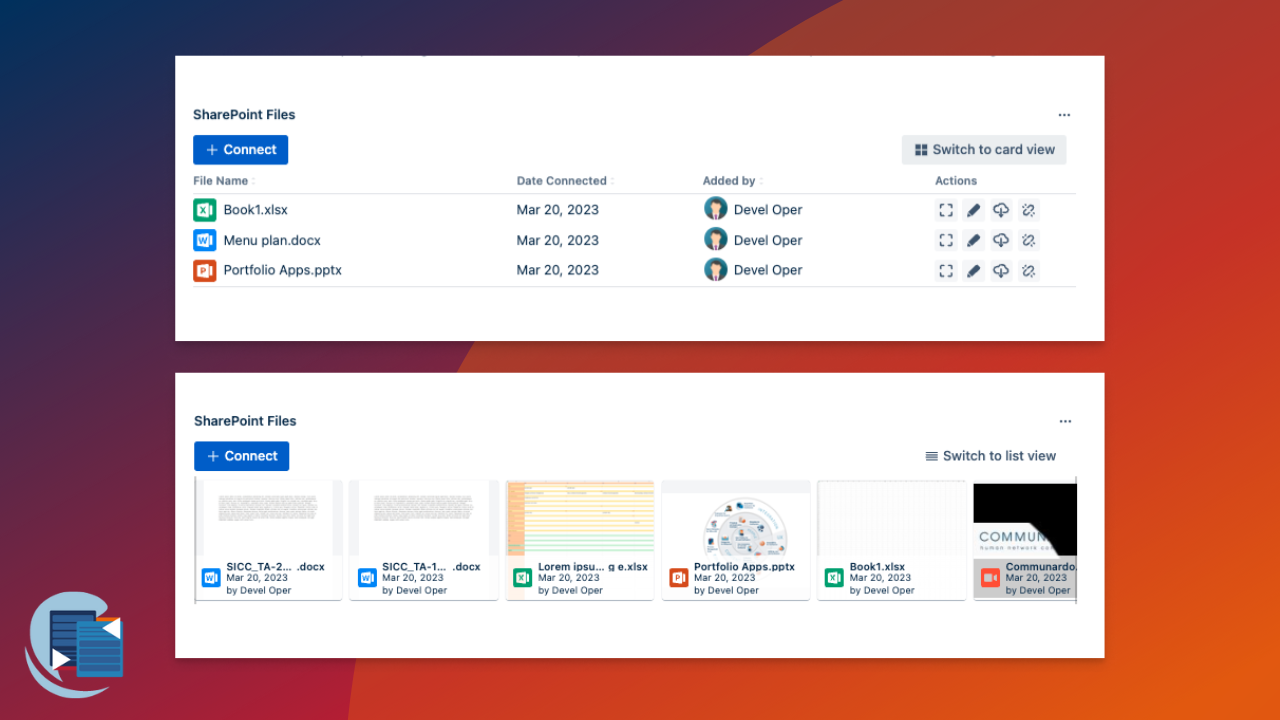Open fullscreen preview for Book1.xlsx
This screenshot has height=720, width=1280.
point(946,210)
